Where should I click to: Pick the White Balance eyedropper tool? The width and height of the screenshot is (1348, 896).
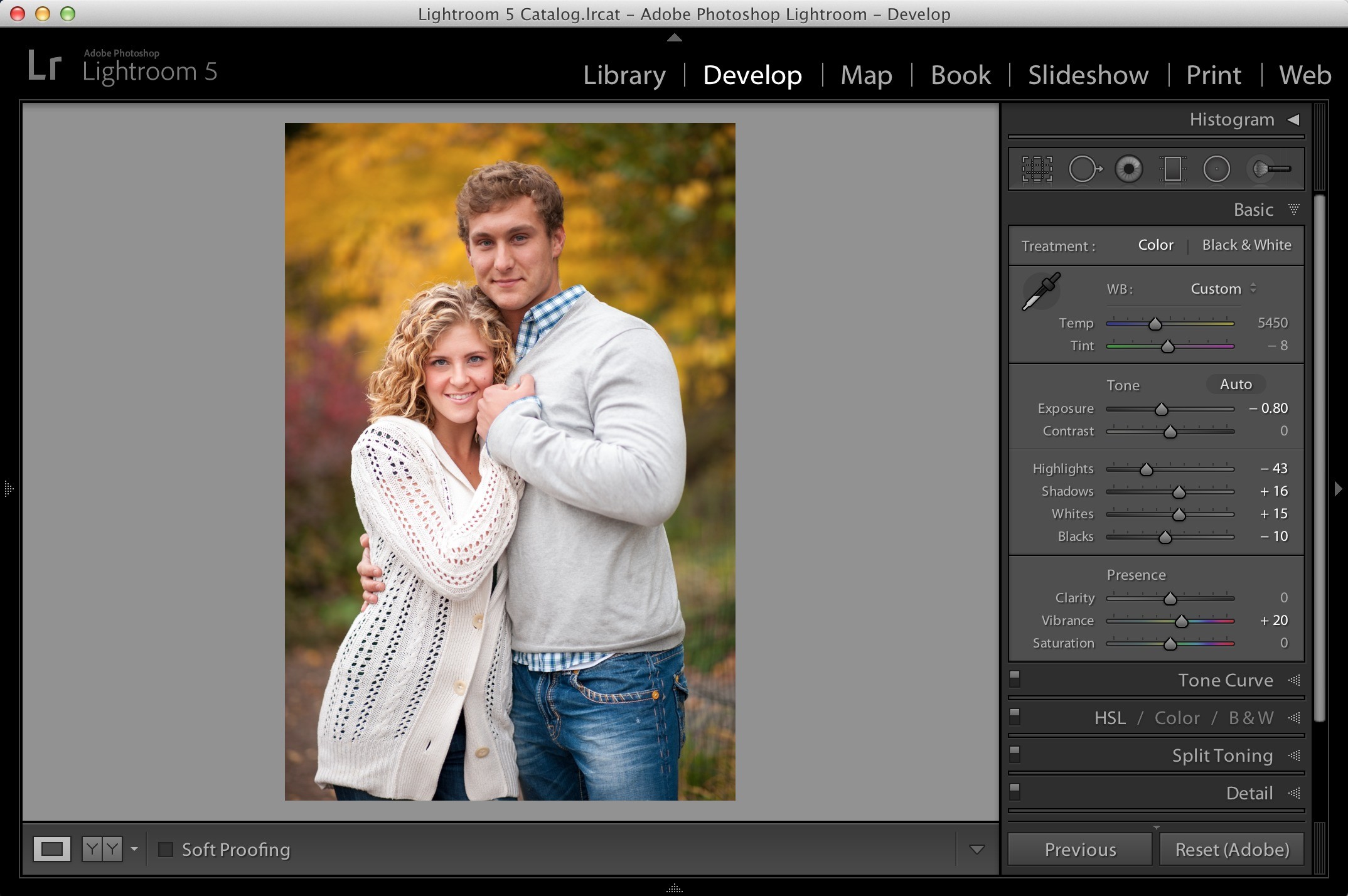[x=1041, y=291]
